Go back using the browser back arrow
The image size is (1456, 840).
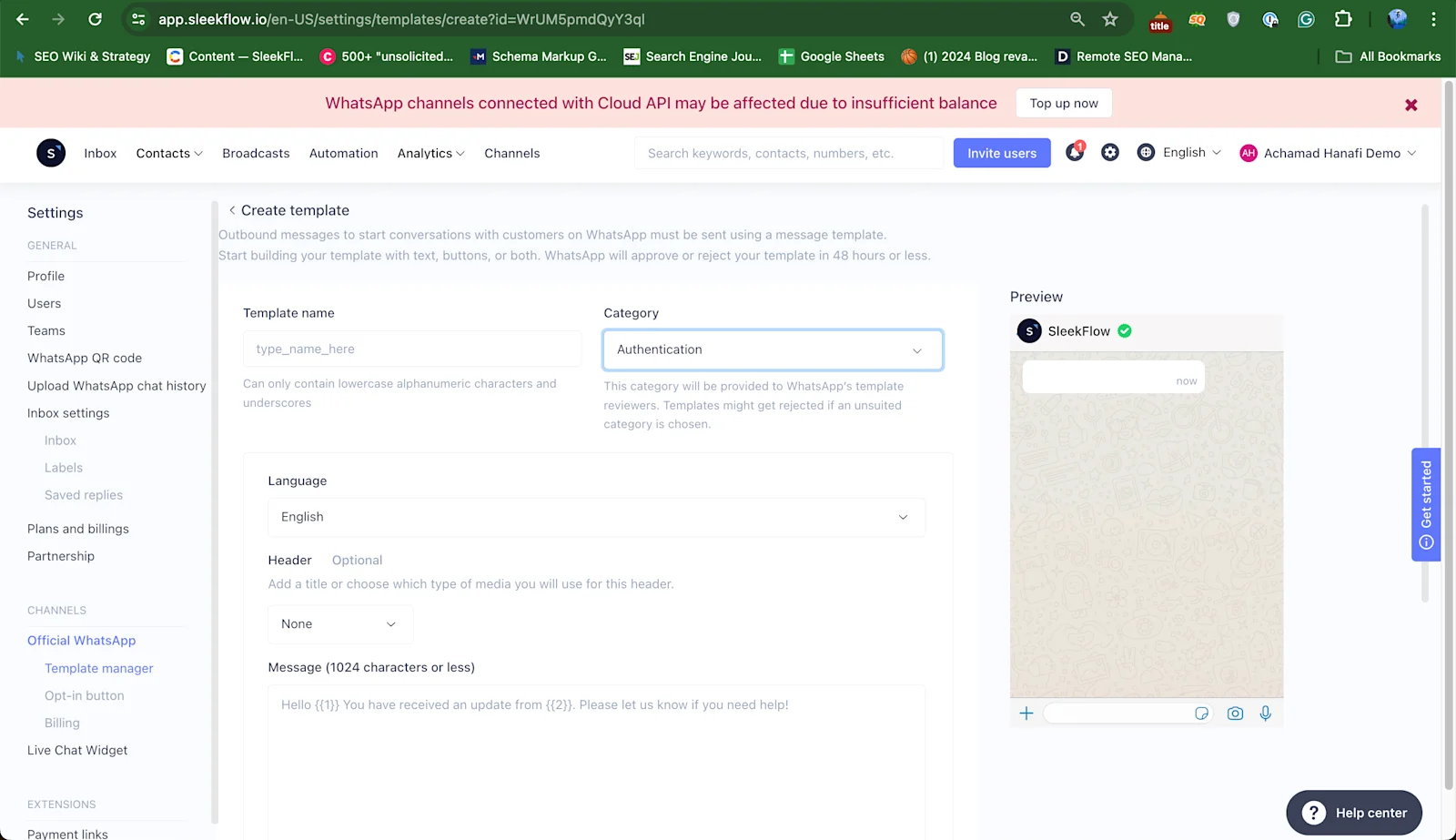23,19
